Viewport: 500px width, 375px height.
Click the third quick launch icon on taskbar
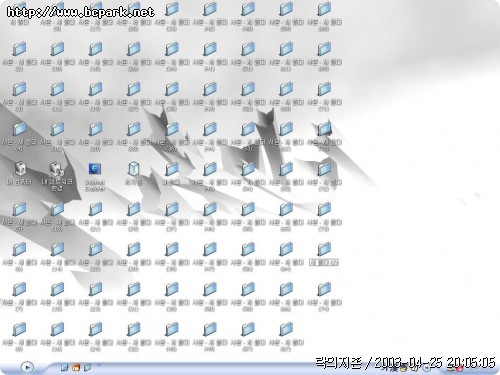87,368
